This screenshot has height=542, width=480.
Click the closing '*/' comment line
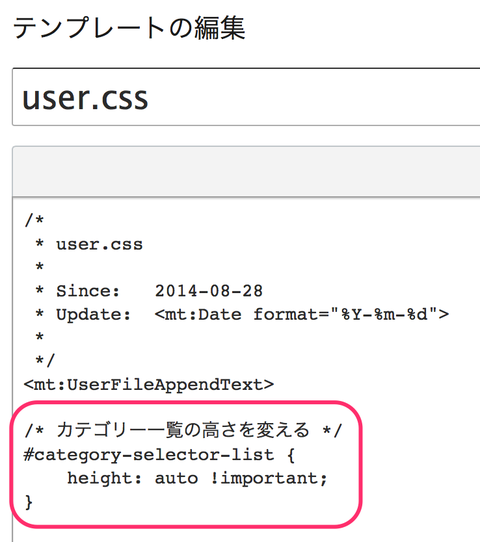45,361
